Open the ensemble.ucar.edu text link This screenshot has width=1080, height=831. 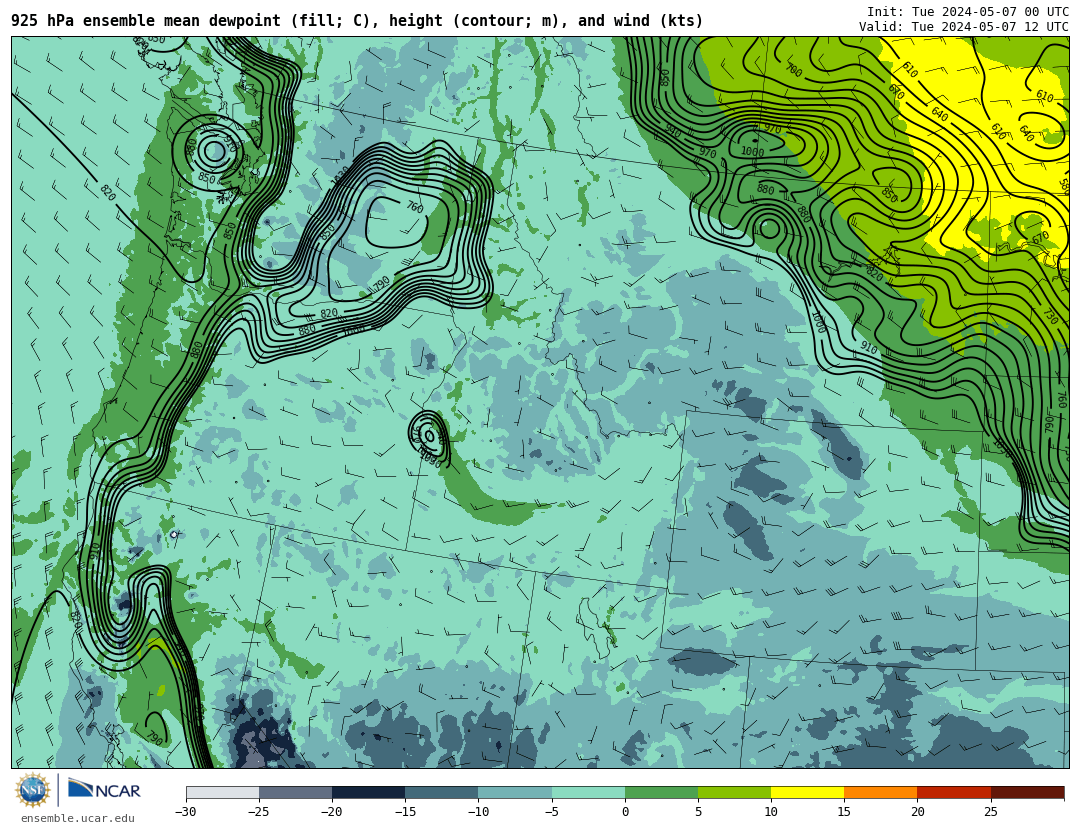[x=77, y=819]
